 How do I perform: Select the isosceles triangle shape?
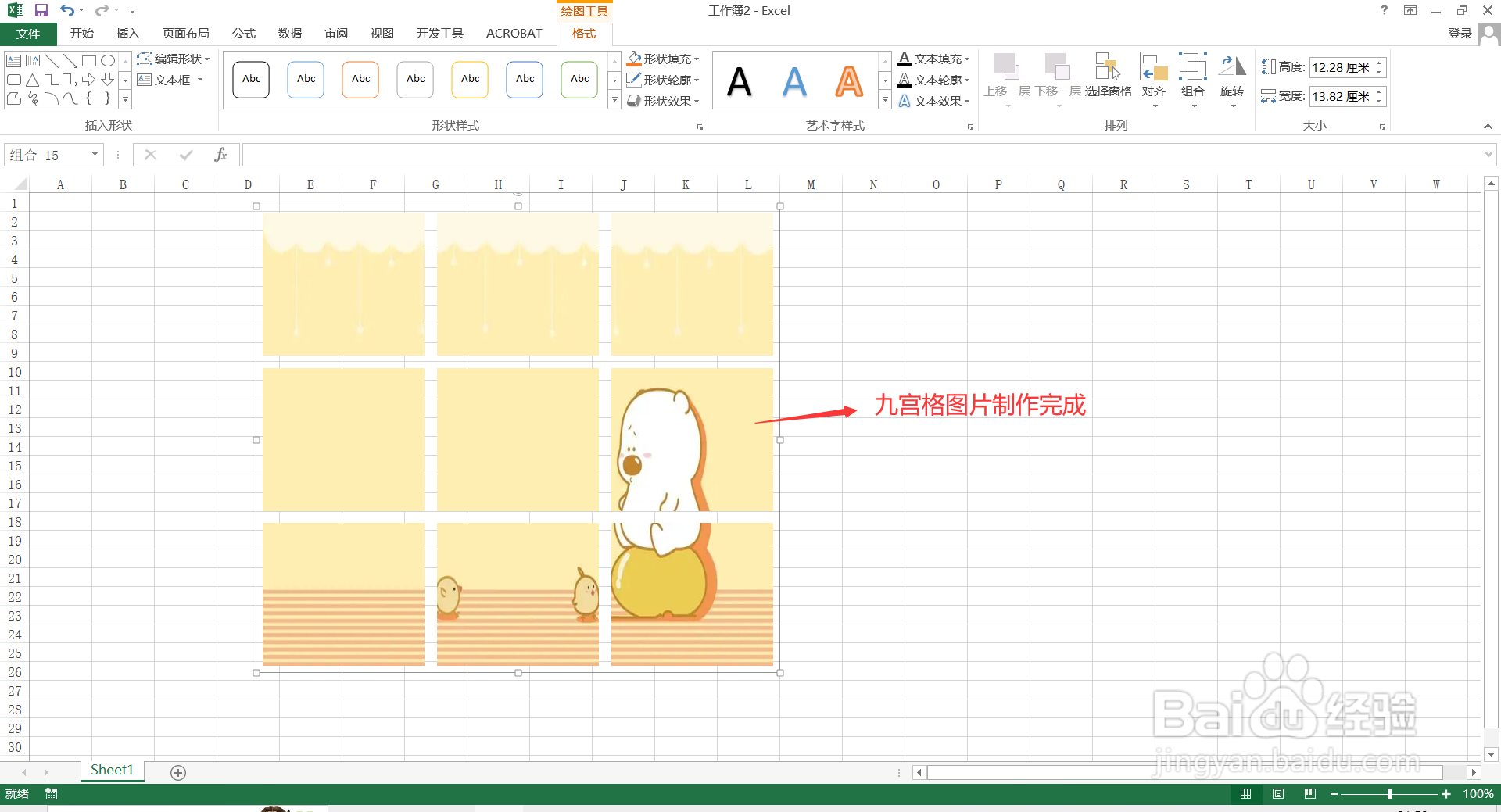click(x=33, y=80)
